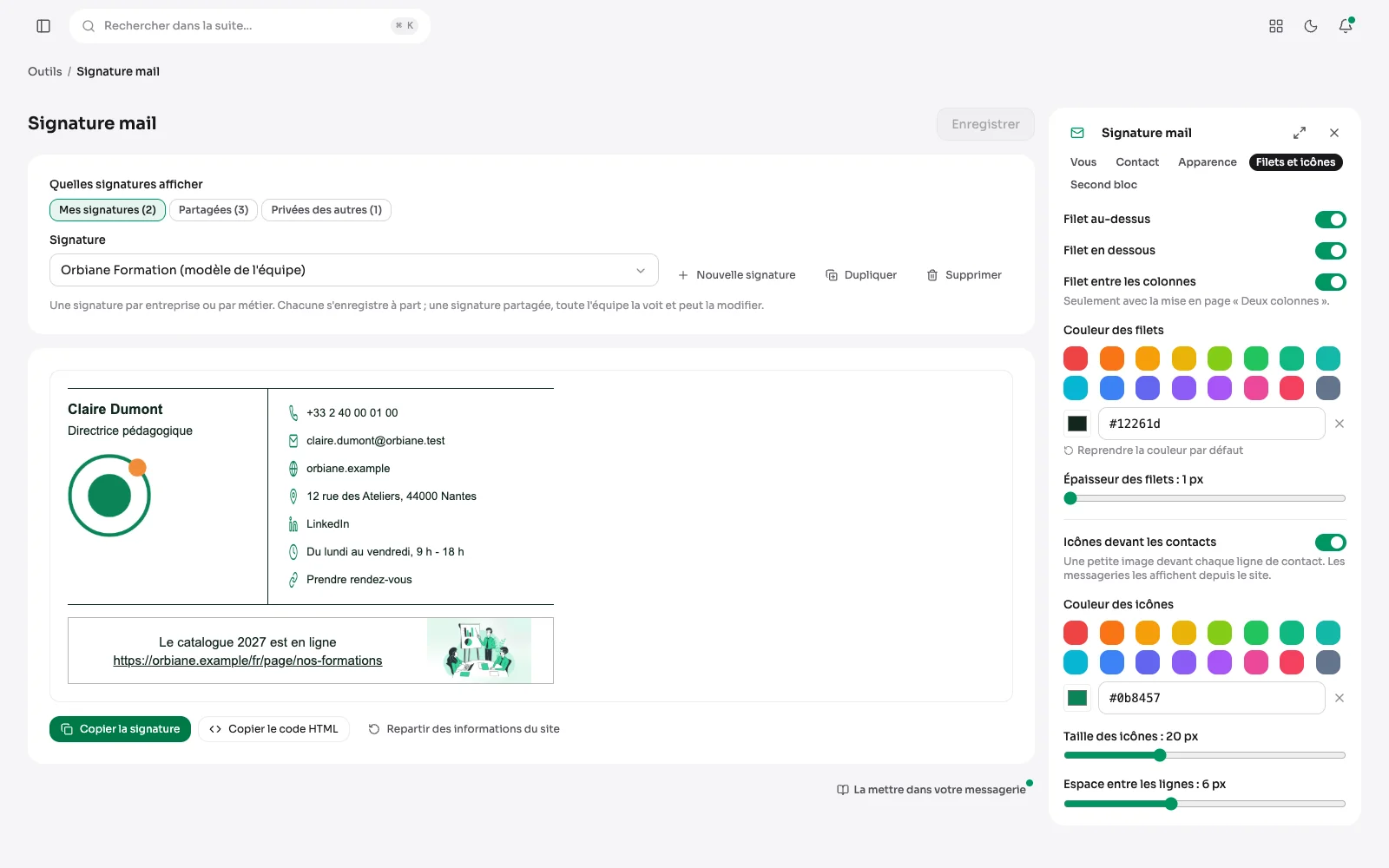Select Partagées (3) filter
This screenshot has height=868, width=1389.
click(214, 210)
